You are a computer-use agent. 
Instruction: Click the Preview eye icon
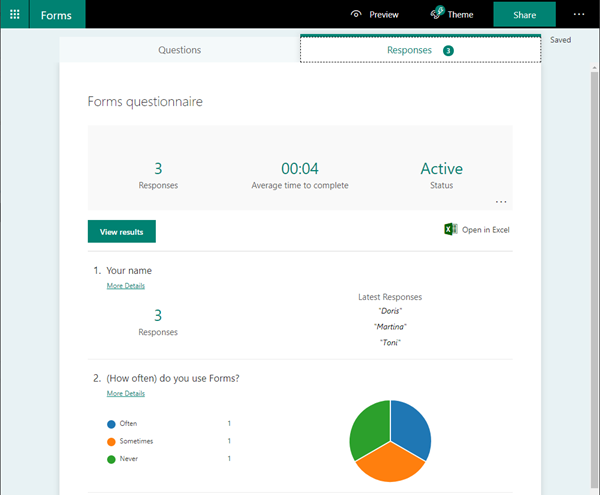pos(356,14)
